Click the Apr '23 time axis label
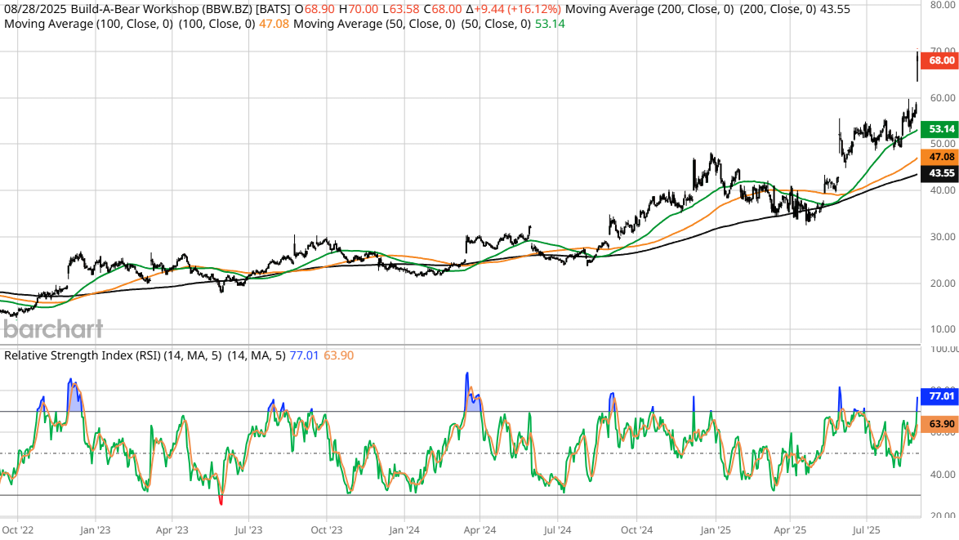Screen dimensions: 959x540 172,530
